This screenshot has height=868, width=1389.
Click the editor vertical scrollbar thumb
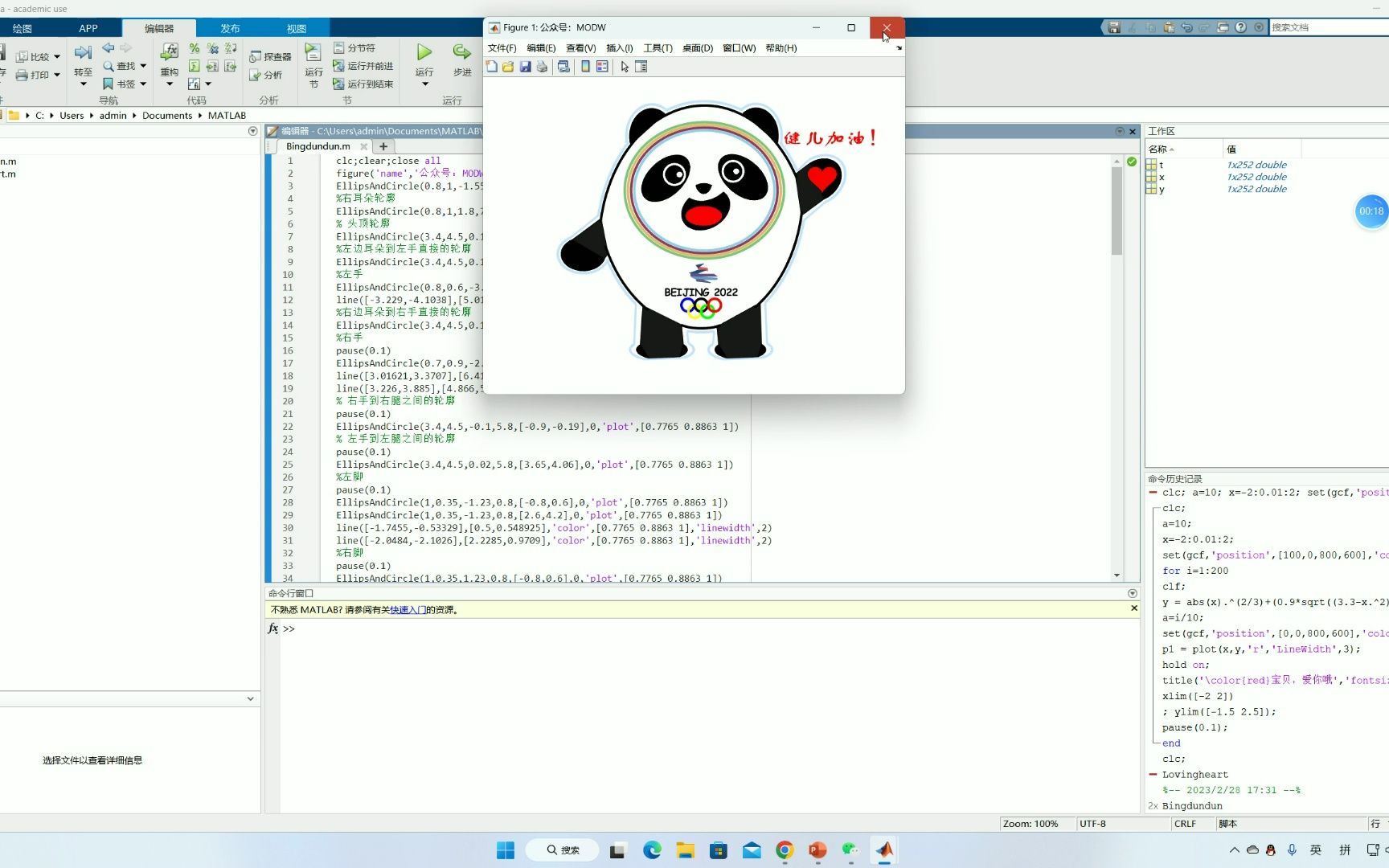click(1117, 211)
